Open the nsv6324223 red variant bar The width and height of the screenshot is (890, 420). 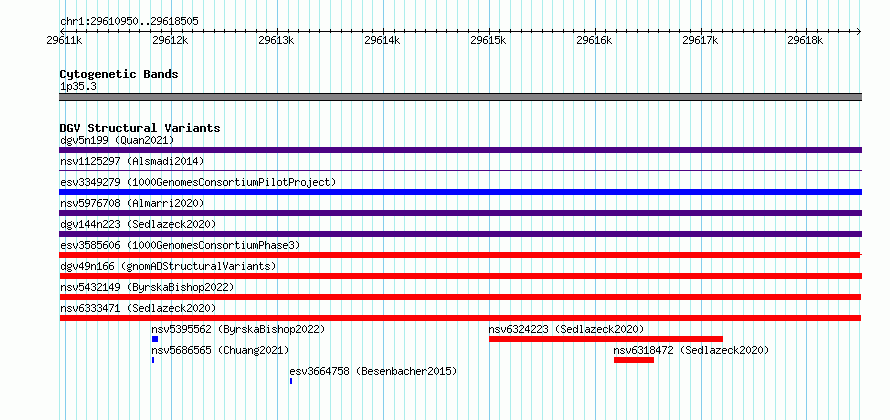pos(606,339)
